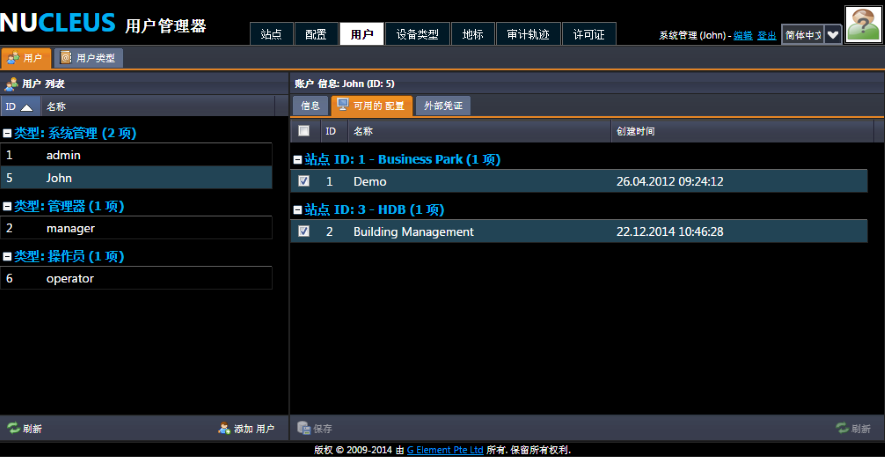Uncheck the Demo configuration checkbox
Image resolution: width=885 pixels, height=457 pixels.
click(x=304, y=181)
